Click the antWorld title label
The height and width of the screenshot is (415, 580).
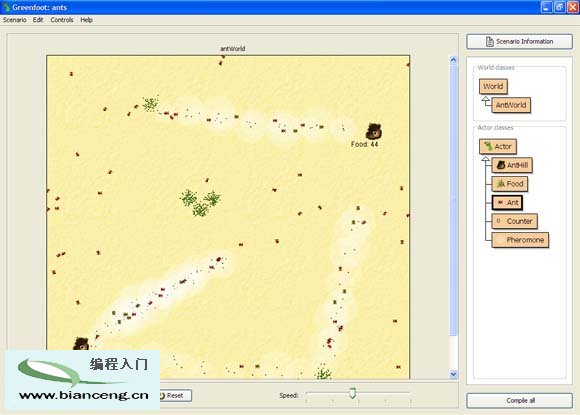click(233, 48)
